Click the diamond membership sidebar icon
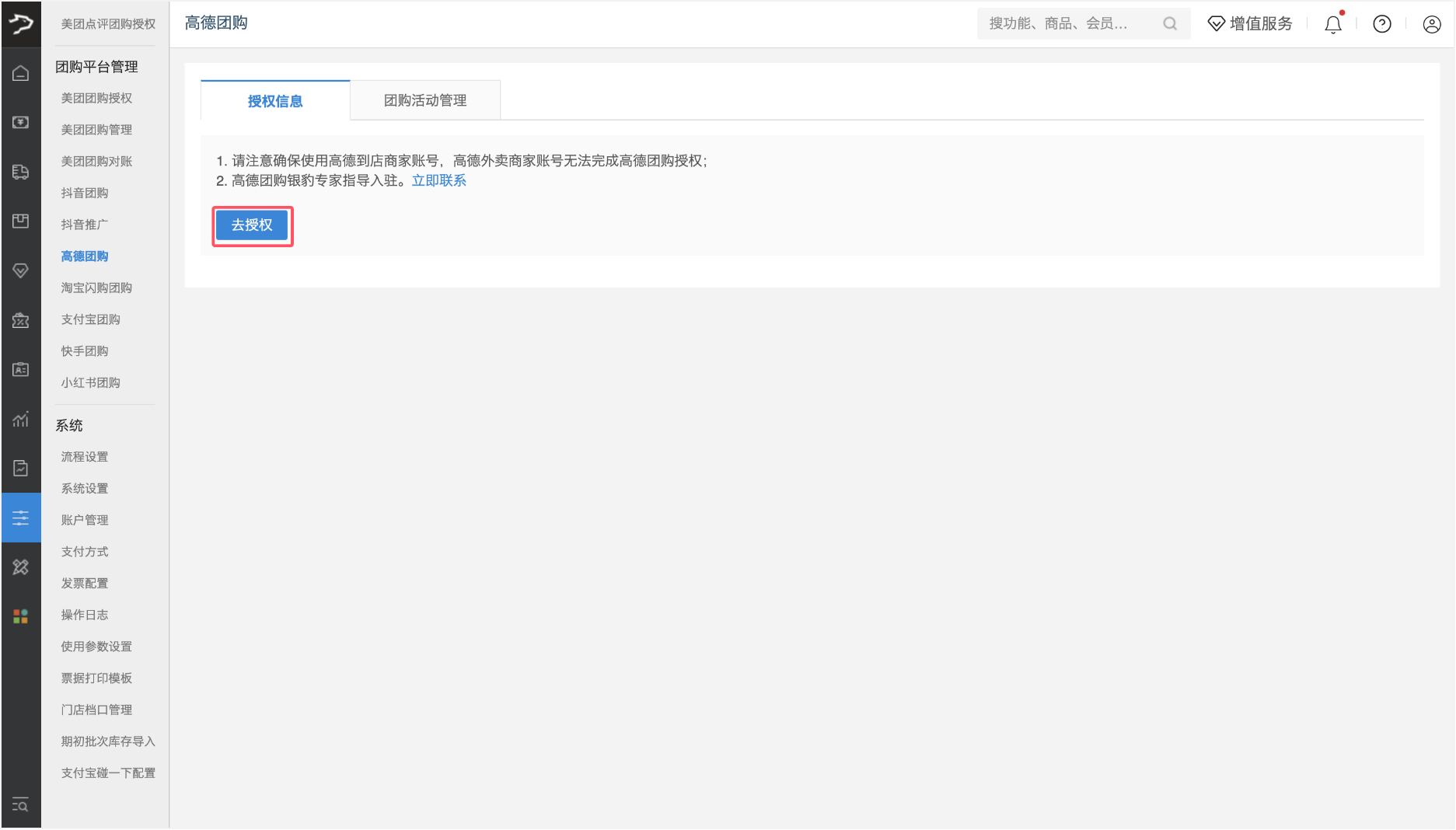The image size is (1456, 830). point(21,270)
